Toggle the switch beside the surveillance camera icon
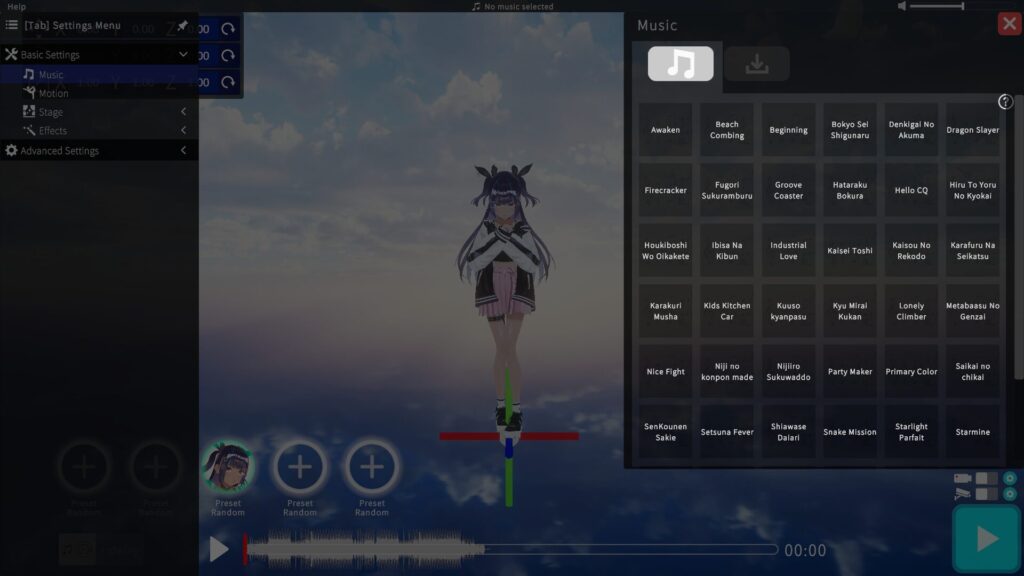The height and width of the screenshot is (576, 1024). coord(987,494)
